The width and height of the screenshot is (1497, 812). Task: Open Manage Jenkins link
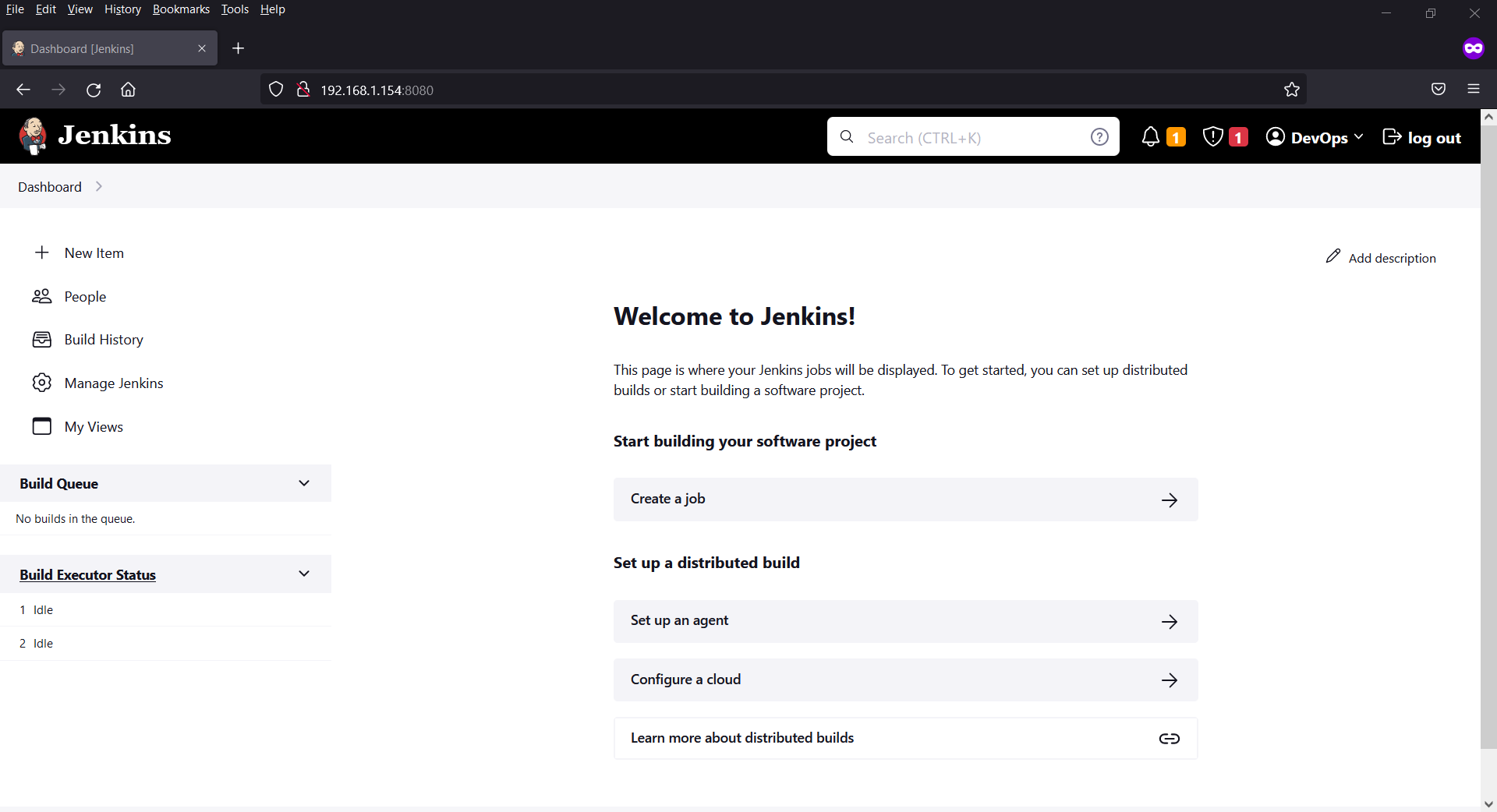(114, 383)
